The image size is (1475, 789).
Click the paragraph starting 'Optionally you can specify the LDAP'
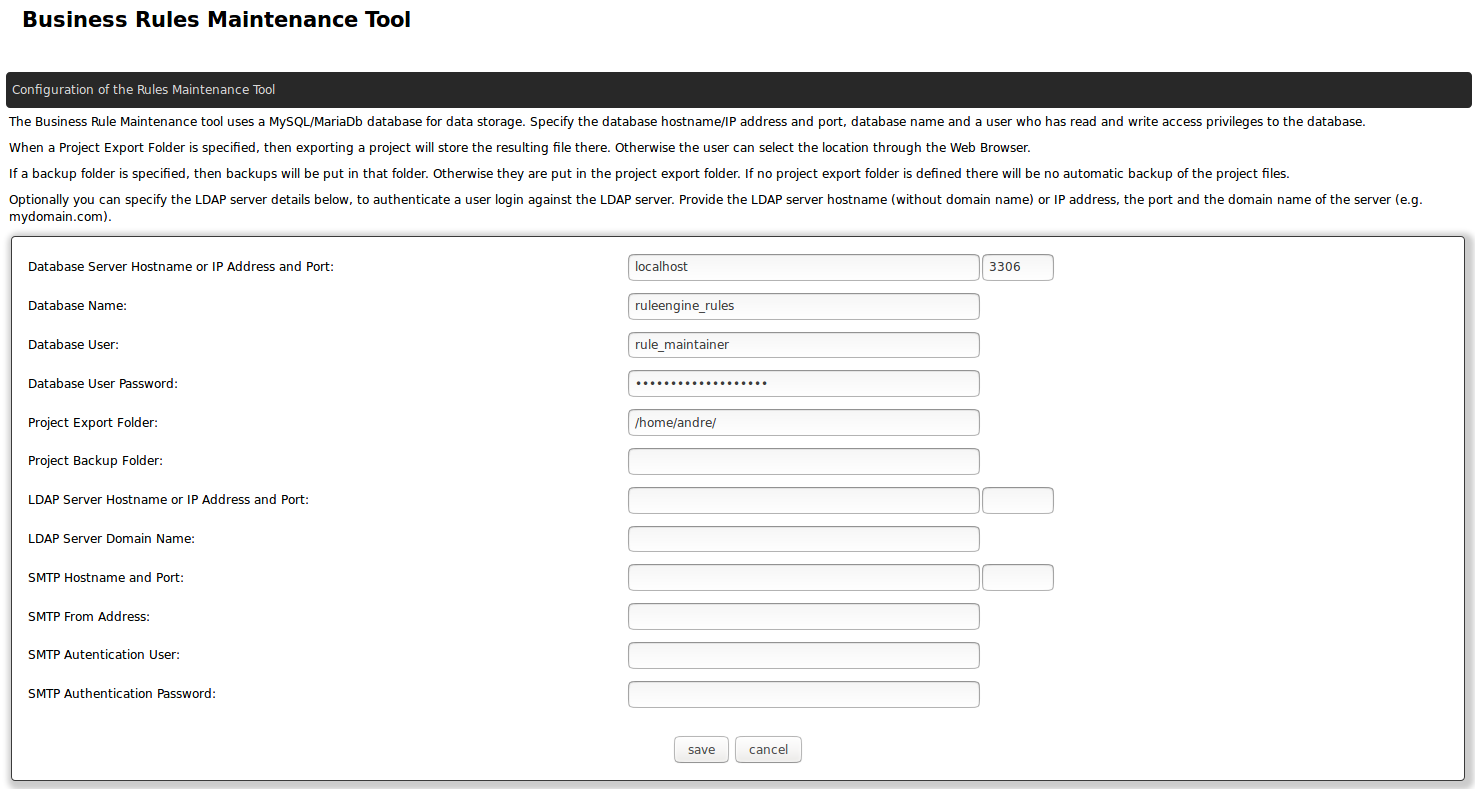click(x=716, y=208)
